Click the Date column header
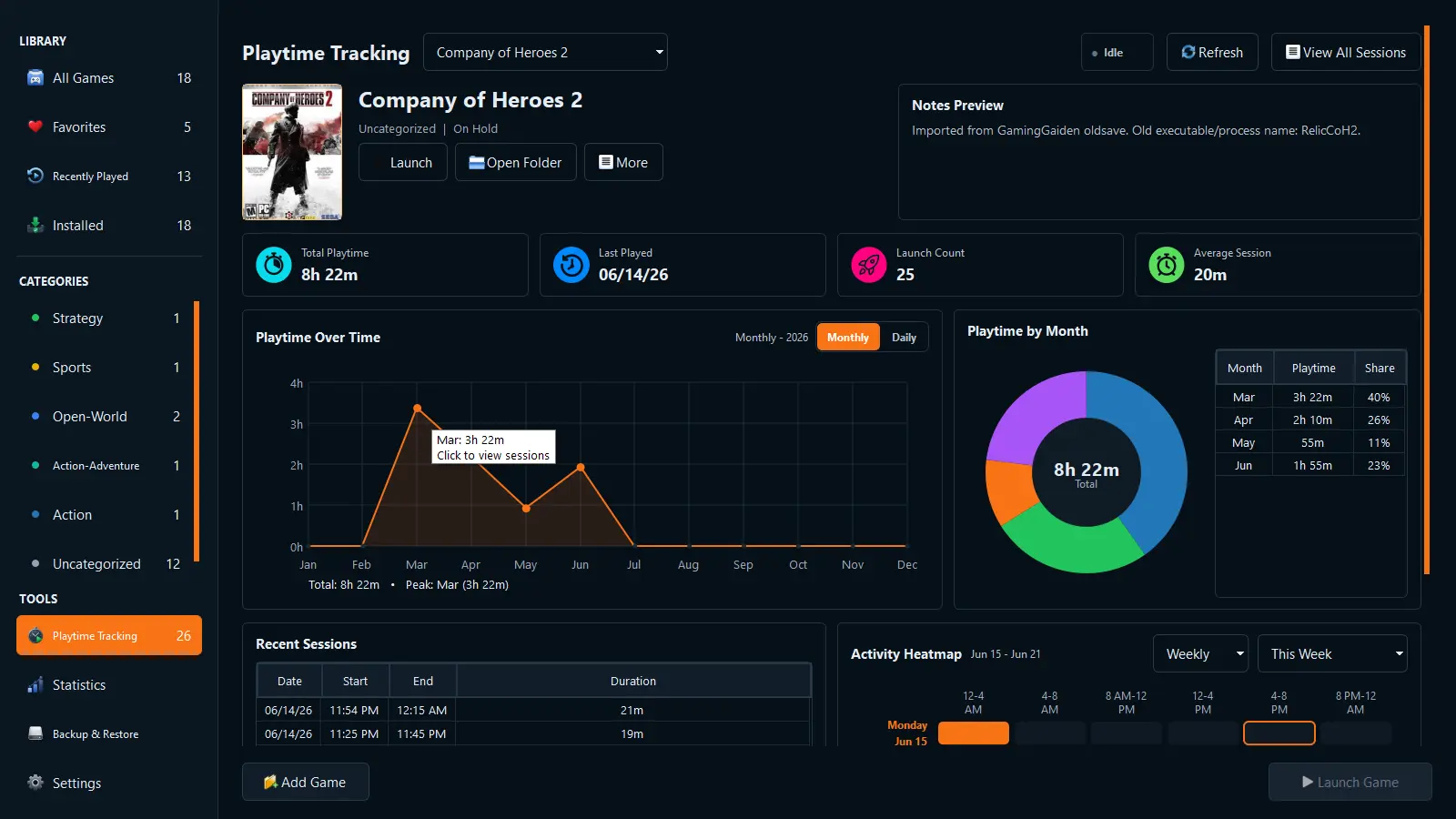The width and height of the screenshot is (1456, 819). tap(289, 681)
